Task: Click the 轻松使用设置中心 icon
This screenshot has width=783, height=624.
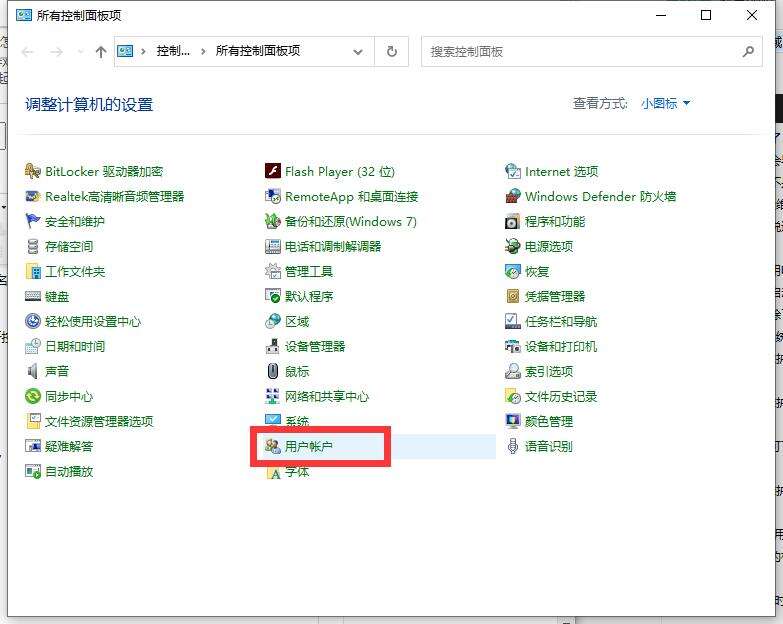Action: (32, 321)
